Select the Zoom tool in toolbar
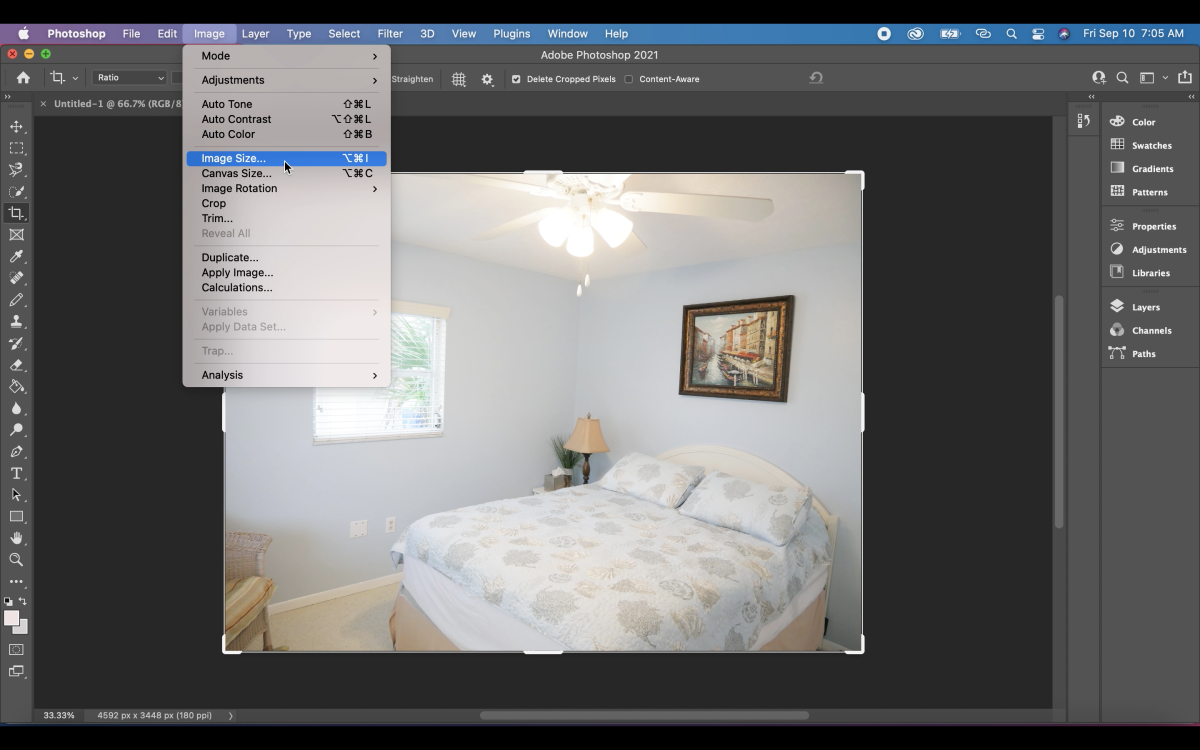Screen dimensions: 1200x750 (x=16, y=560)
